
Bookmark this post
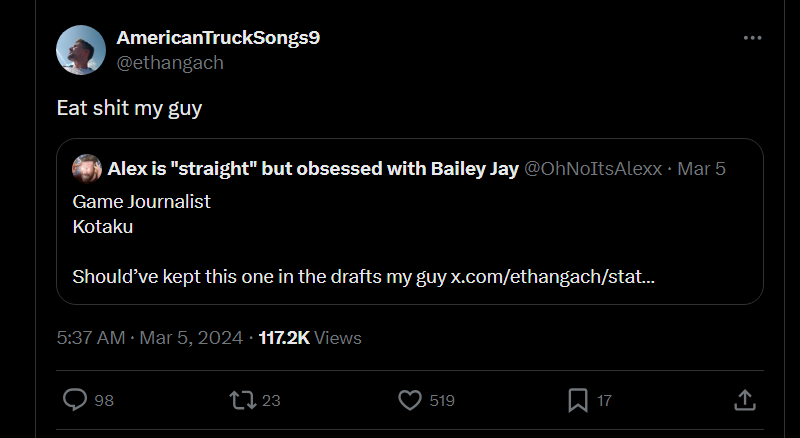click(577, 400)
